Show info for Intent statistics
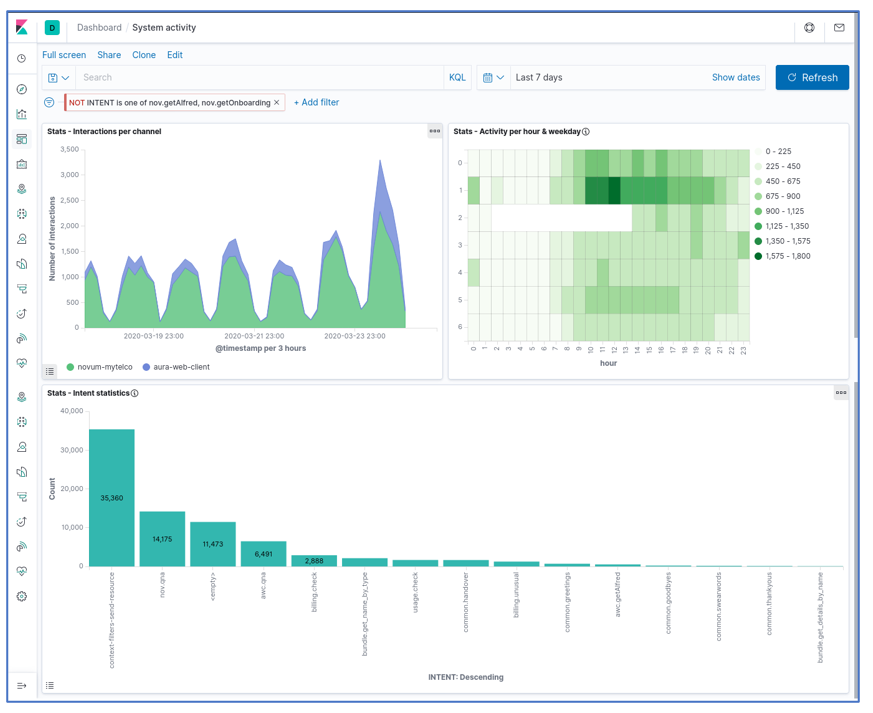 click(134, 394)
